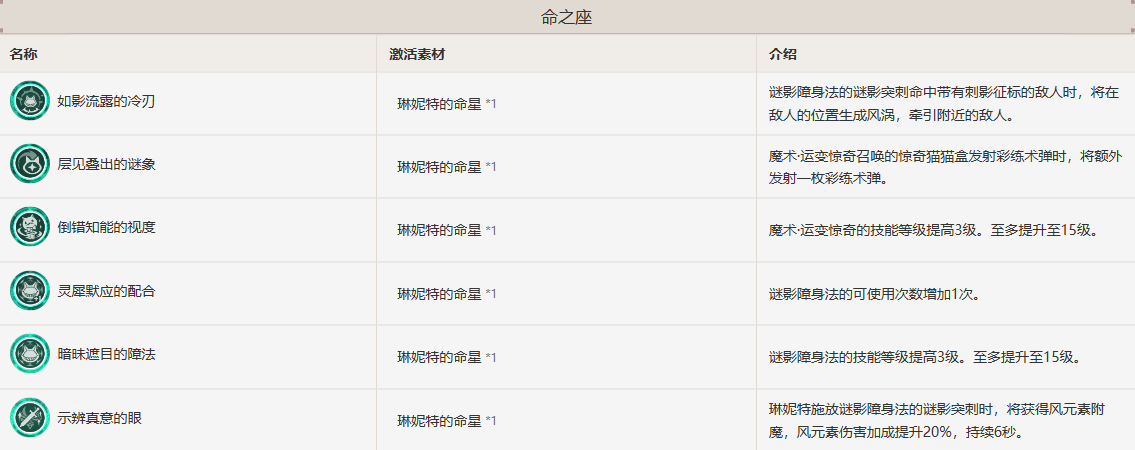Open the 如影流露的冷刃 name link
This screenshot has height=450, width=1135.
(106, 101)
